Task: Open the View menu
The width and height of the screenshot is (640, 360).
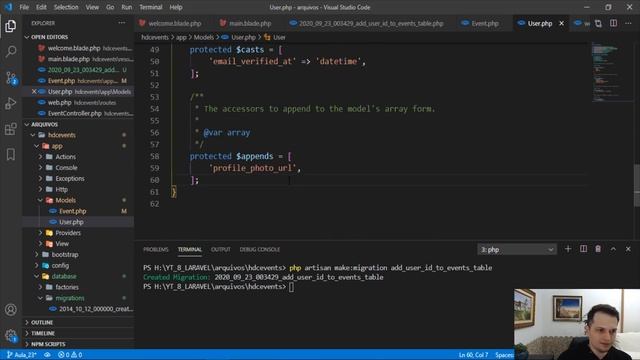Action: coord(92,7)
